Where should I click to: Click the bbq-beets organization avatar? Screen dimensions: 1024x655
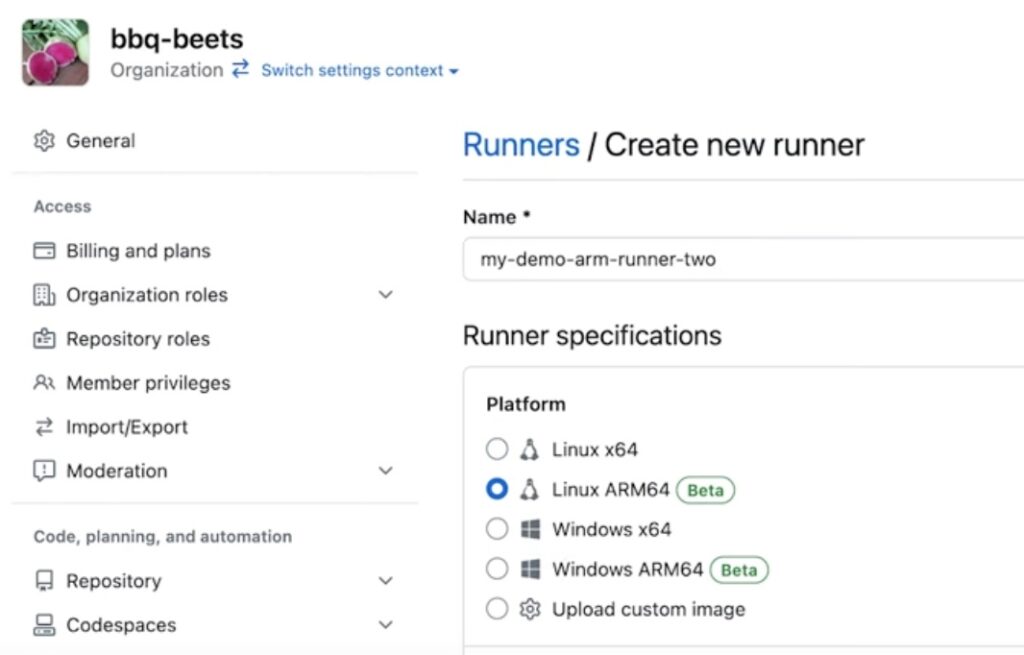[x=56, y=52]
